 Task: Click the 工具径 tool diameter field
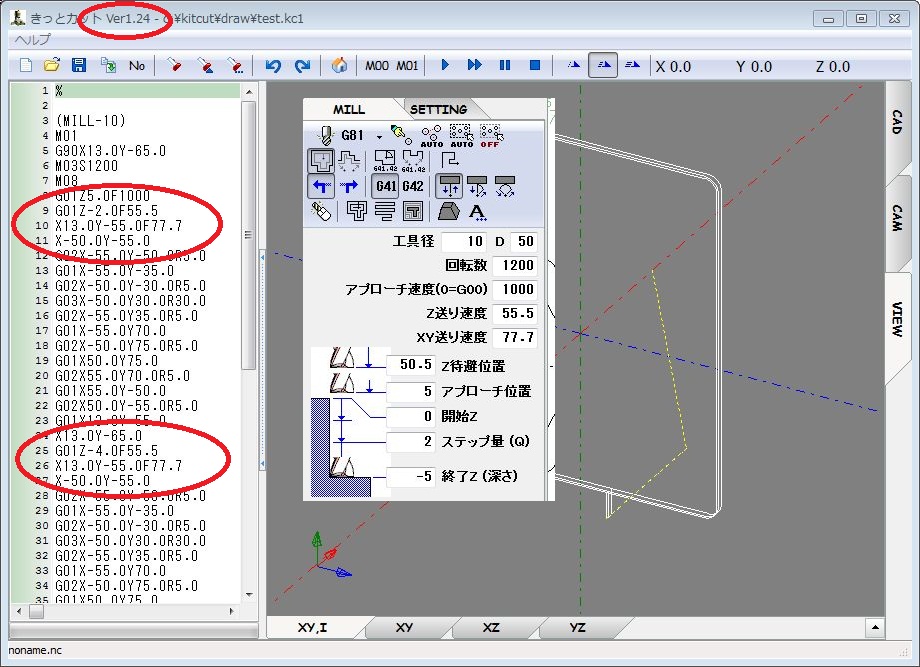tap(464, 241)
